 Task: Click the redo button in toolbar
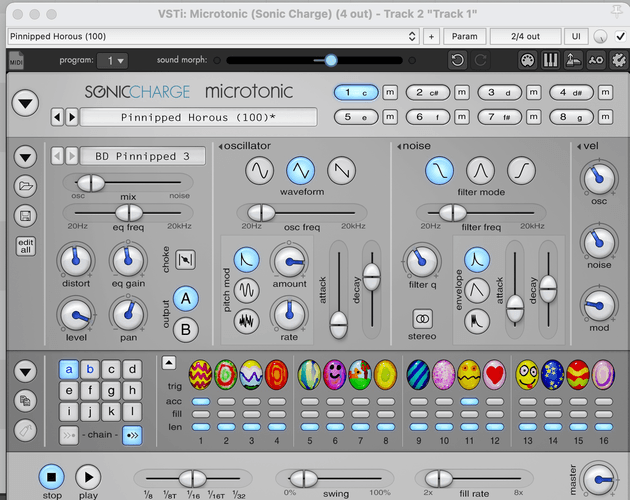[481, 60]
